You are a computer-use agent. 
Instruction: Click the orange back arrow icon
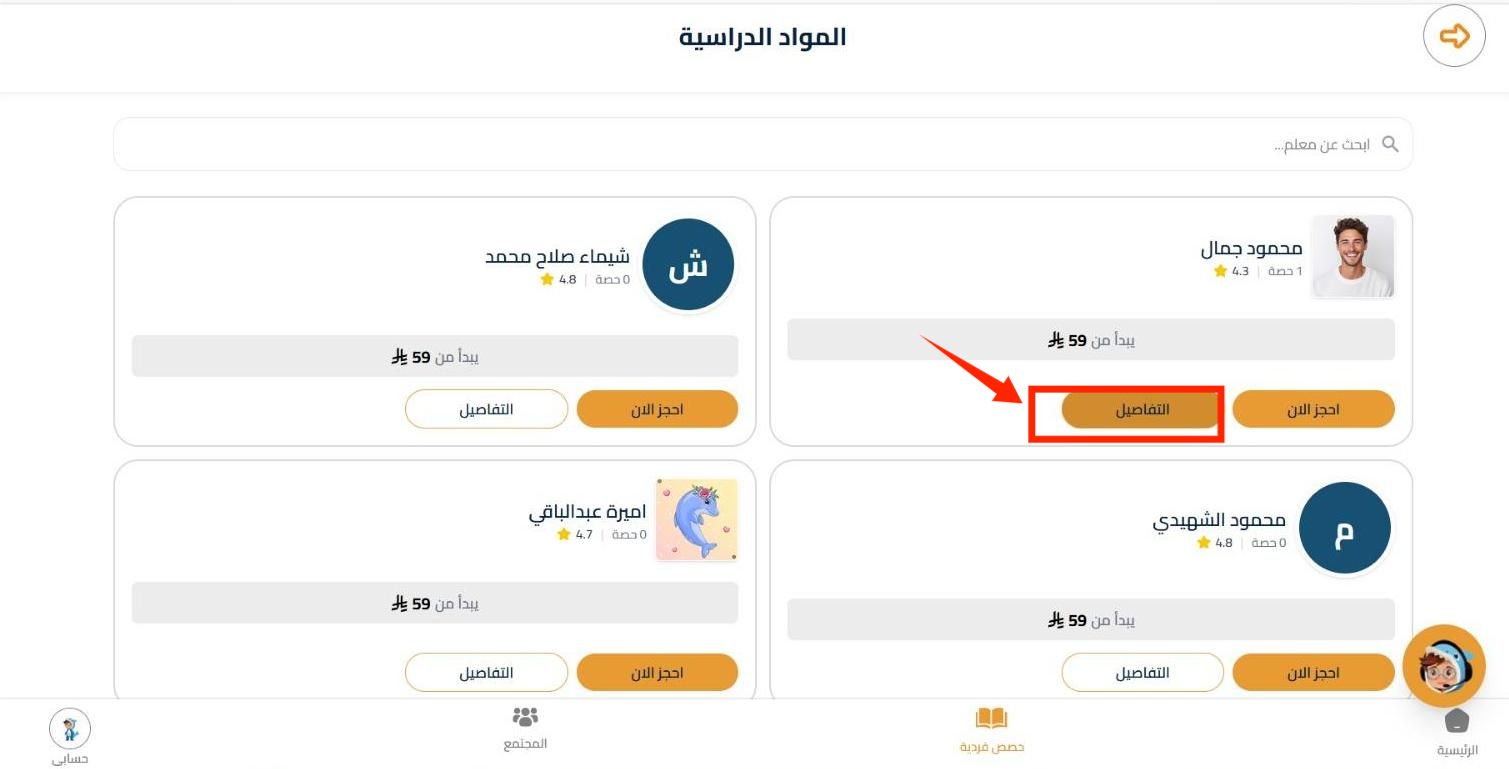(1454, 37)
